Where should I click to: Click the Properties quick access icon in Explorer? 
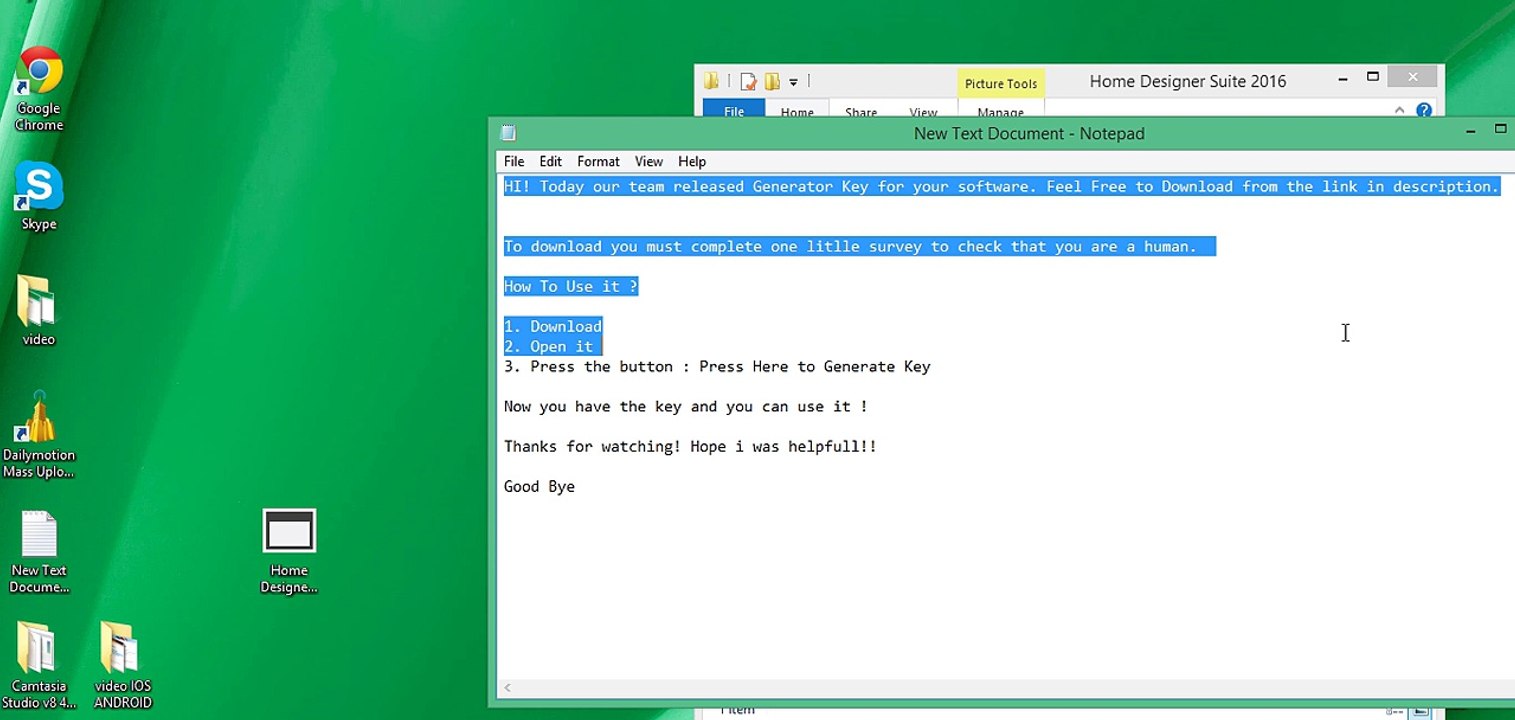pyautogui.click(x=748, y=81)
